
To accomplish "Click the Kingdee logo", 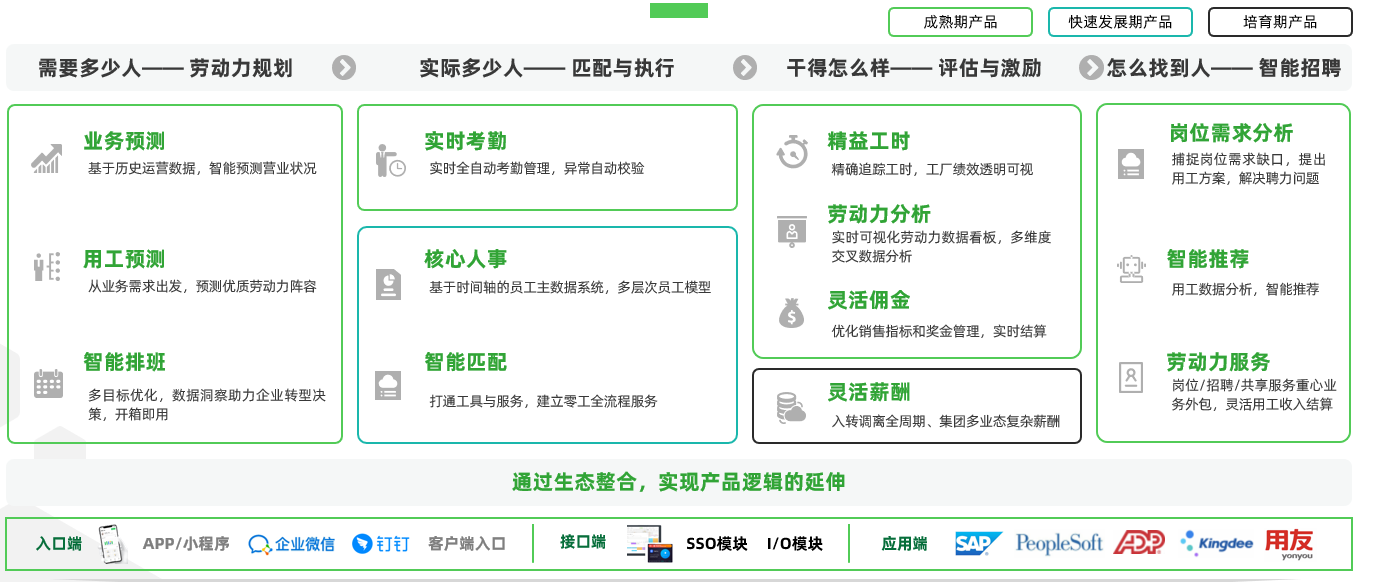I will (x=1216, y=543).
